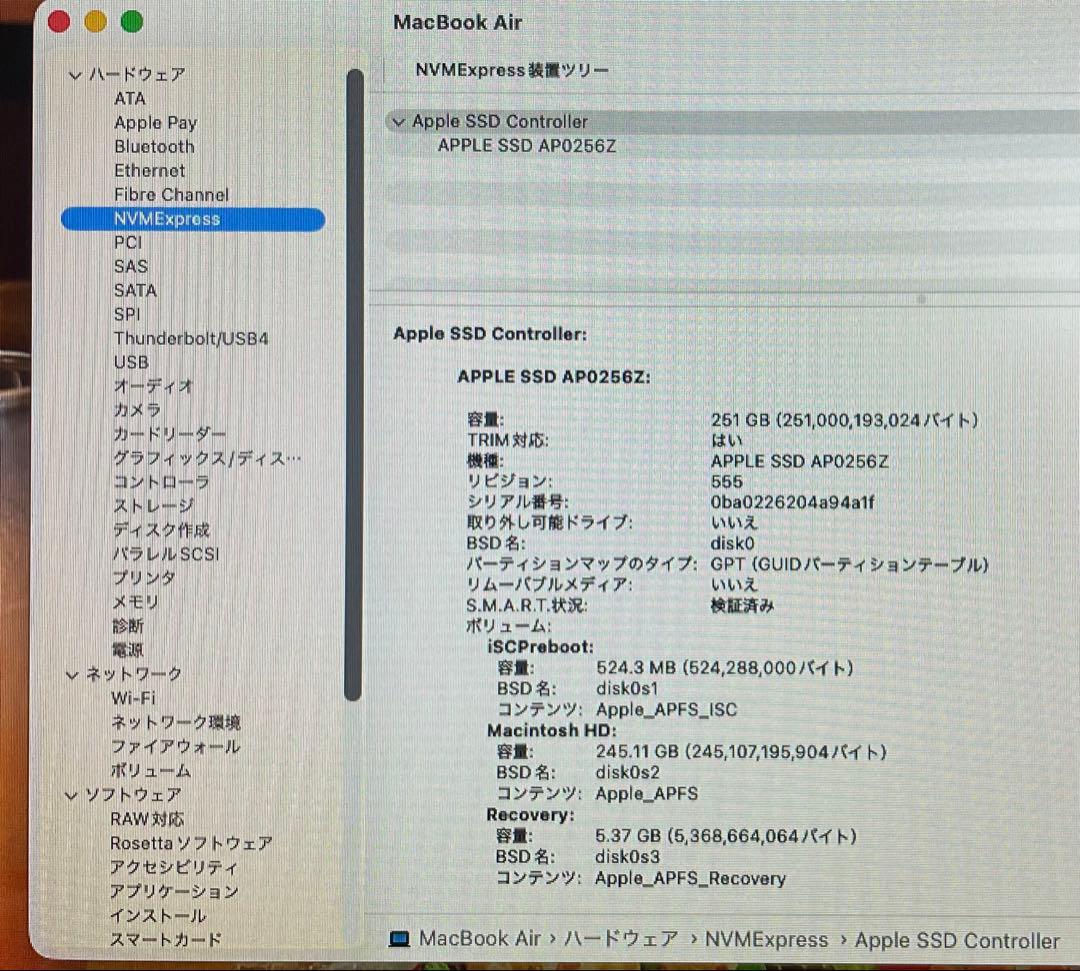The image size is (1080, 971).
Task: Select ファイアウォール in the sidebar
Action: [176, 746]
